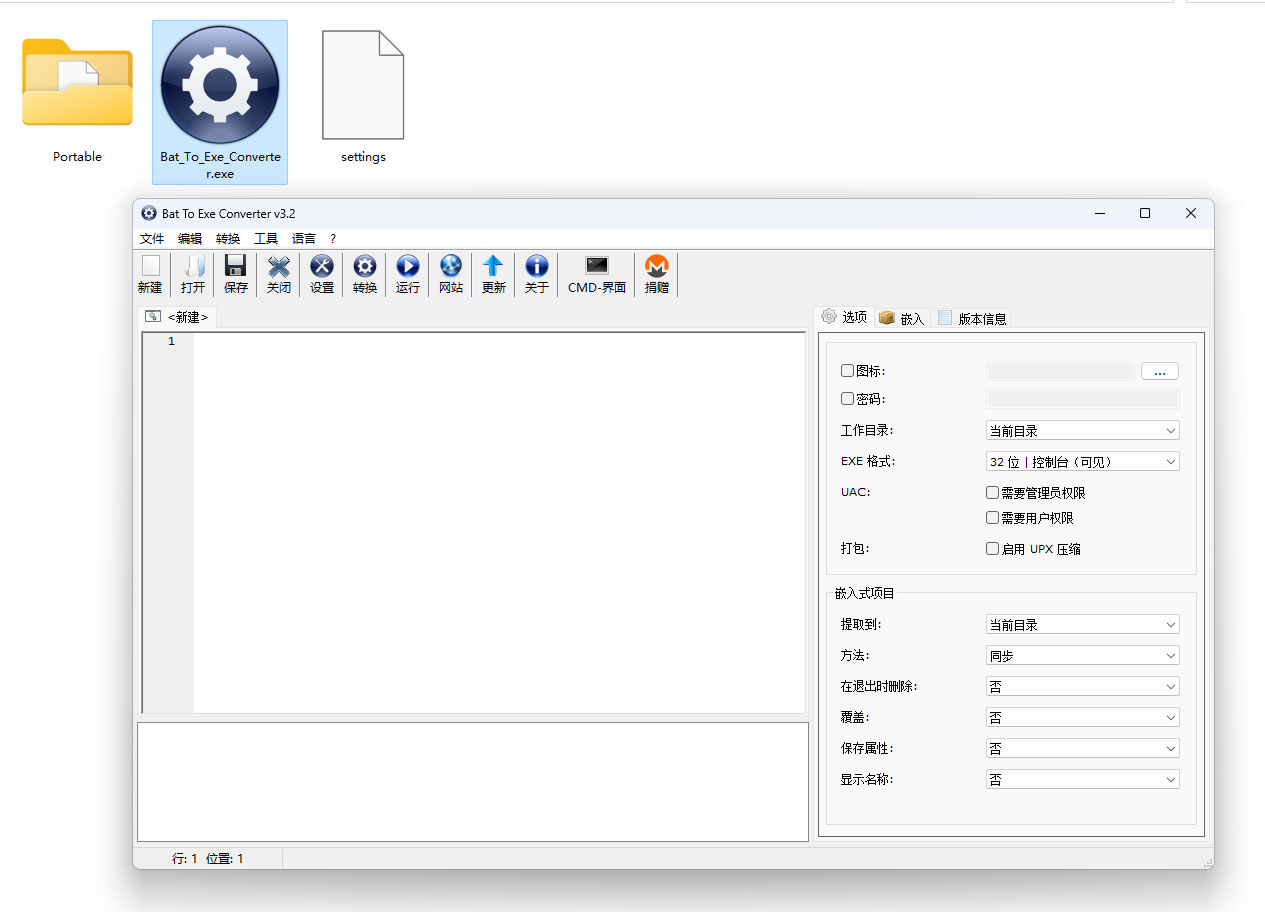Viewport: 1265px width, 912px height.
Task: Enable the 密码 (Password) checkbox
Action: [x=847, y=398]
